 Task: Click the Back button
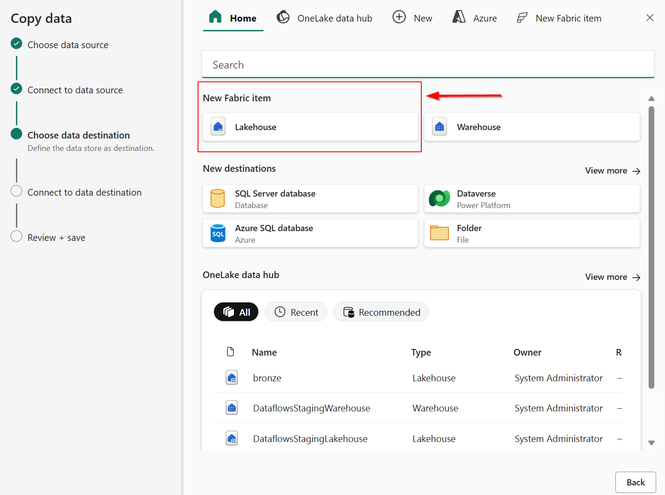point(635,482)
